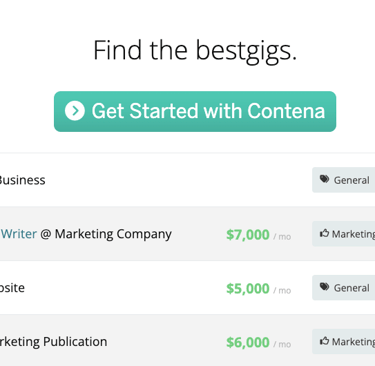
Task: Open the Marketing Publication job listing
Action: click(x=54, y=342)
